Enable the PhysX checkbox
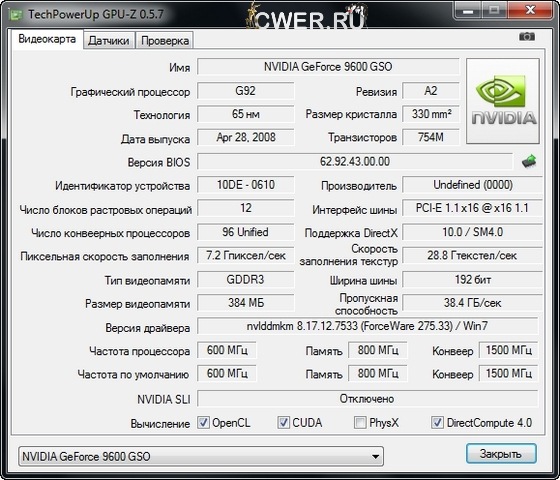560x480 pixels. pos(360,422)
